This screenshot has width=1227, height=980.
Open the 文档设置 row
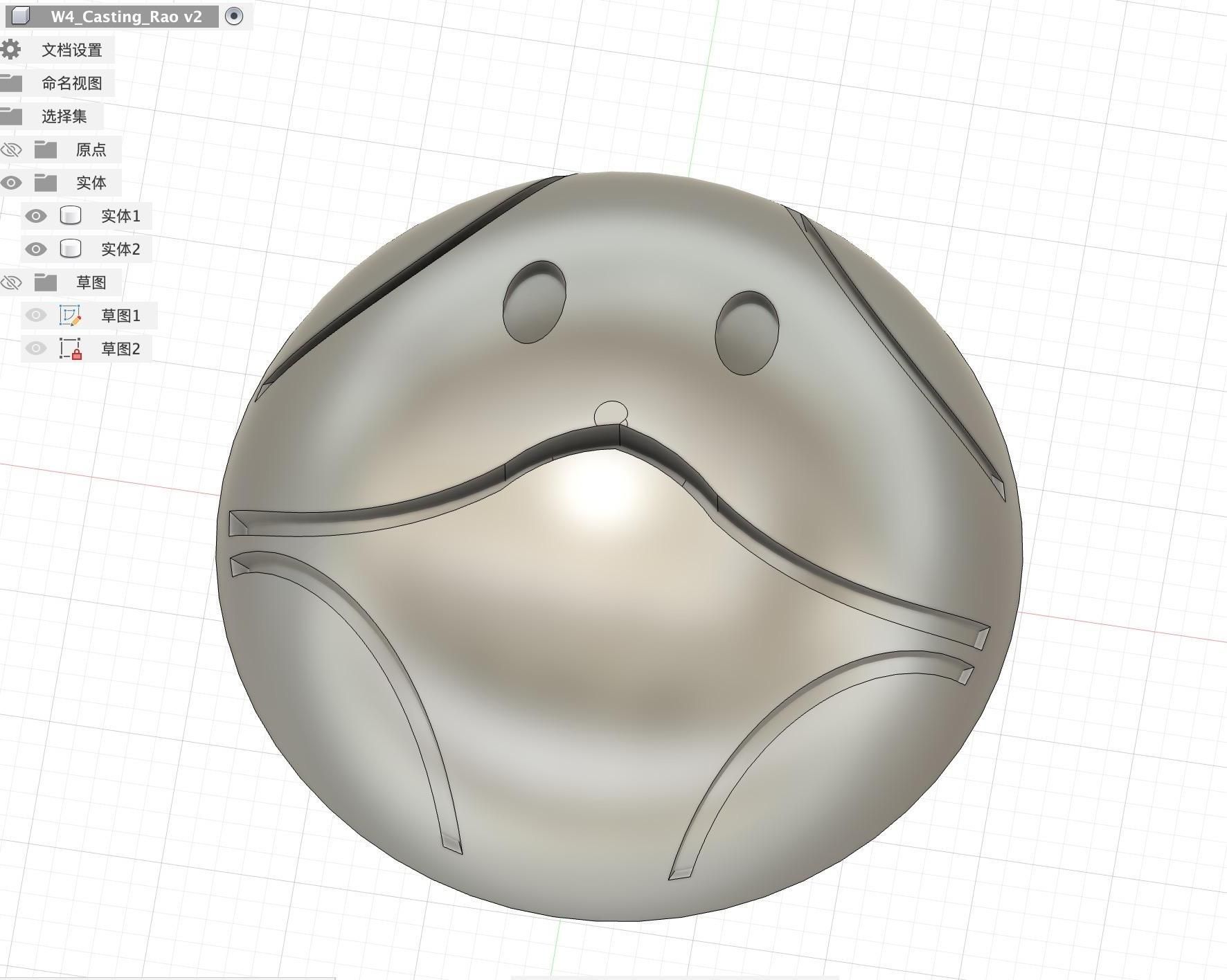72,50
